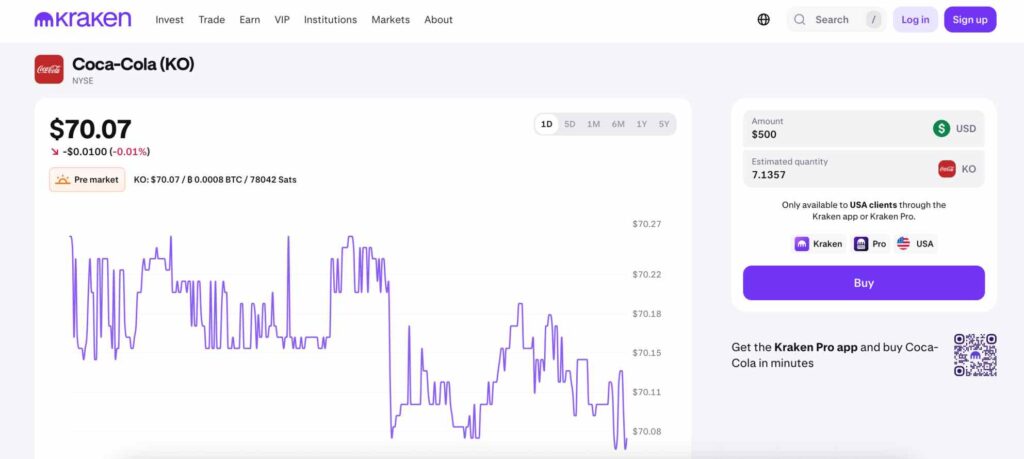Open the language globe icon
The height and width of the screenshot is (459, 1024).
tap(763, 20)
